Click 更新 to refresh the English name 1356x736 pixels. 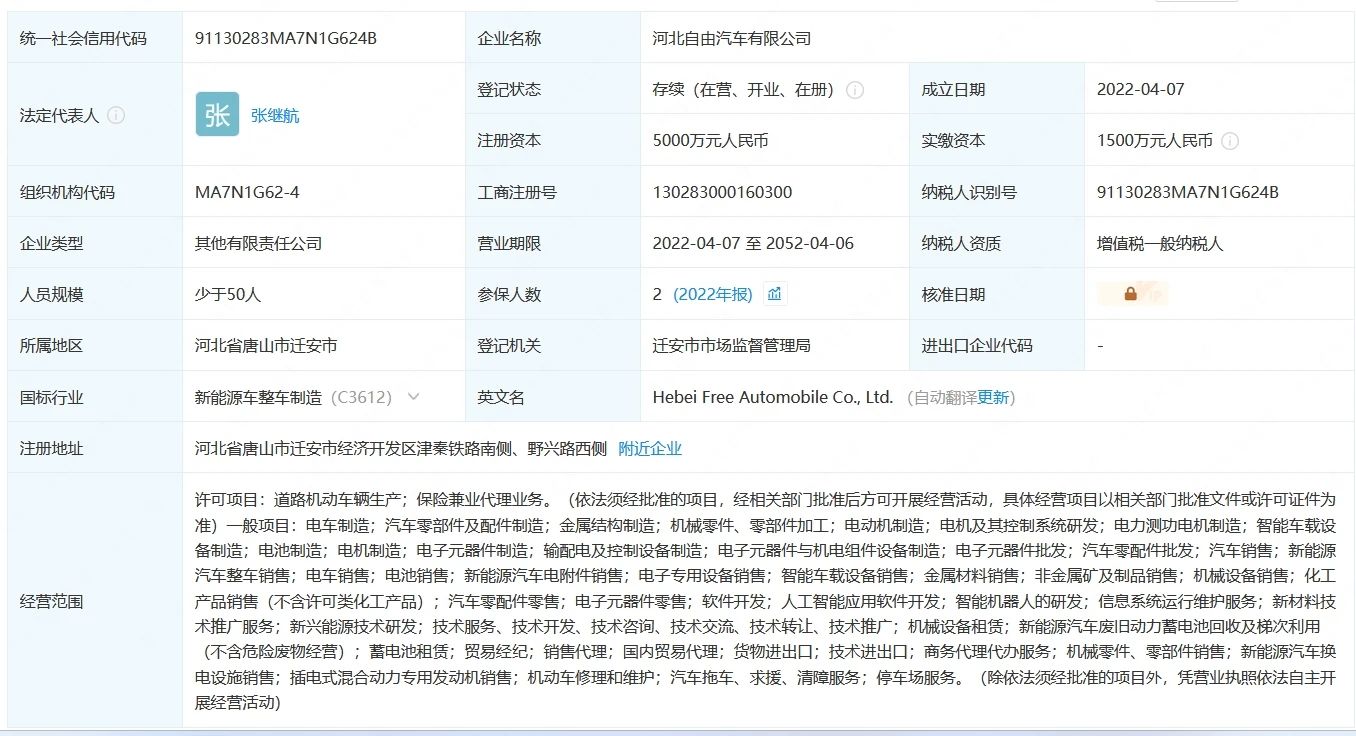(993, 397)
